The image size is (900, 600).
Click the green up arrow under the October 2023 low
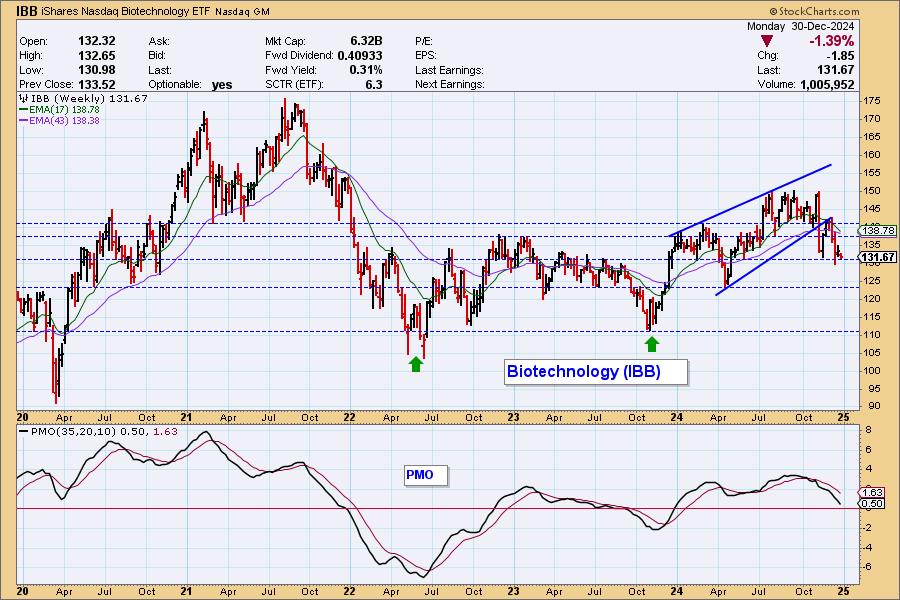651,344
